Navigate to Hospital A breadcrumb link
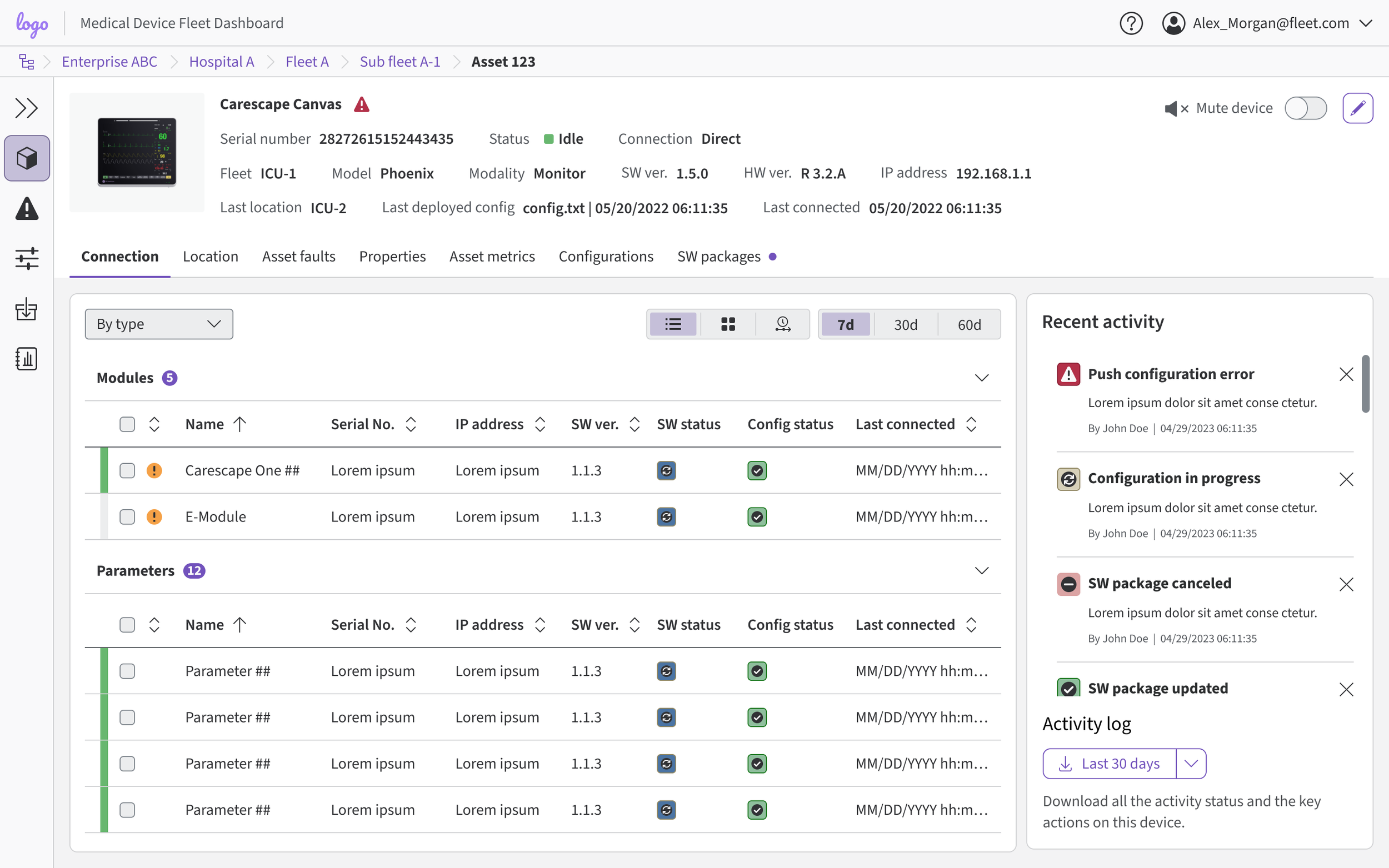The image size is (1389, 868). (x=221, y=62)
